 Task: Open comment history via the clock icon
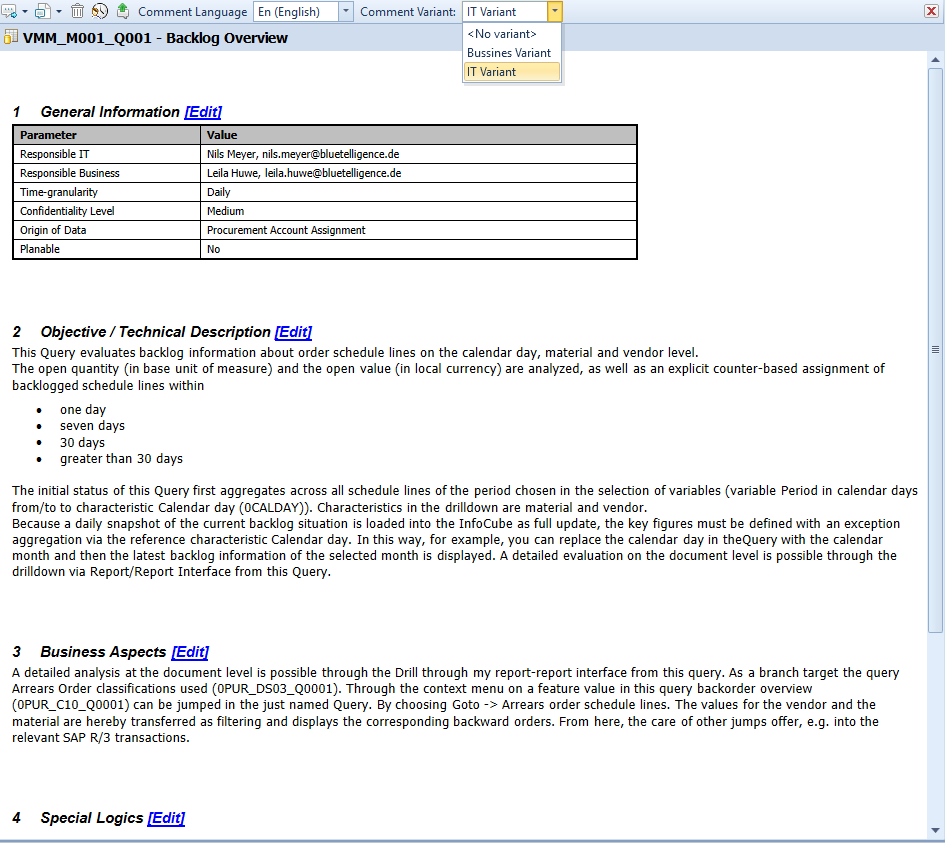[x=100, y=10]
